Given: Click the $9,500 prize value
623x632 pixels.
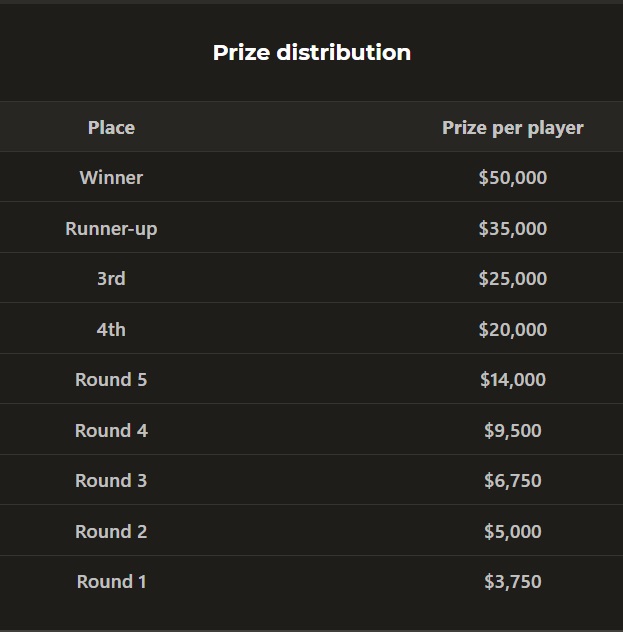Looking at the screenshot, I should pos(513,431).
